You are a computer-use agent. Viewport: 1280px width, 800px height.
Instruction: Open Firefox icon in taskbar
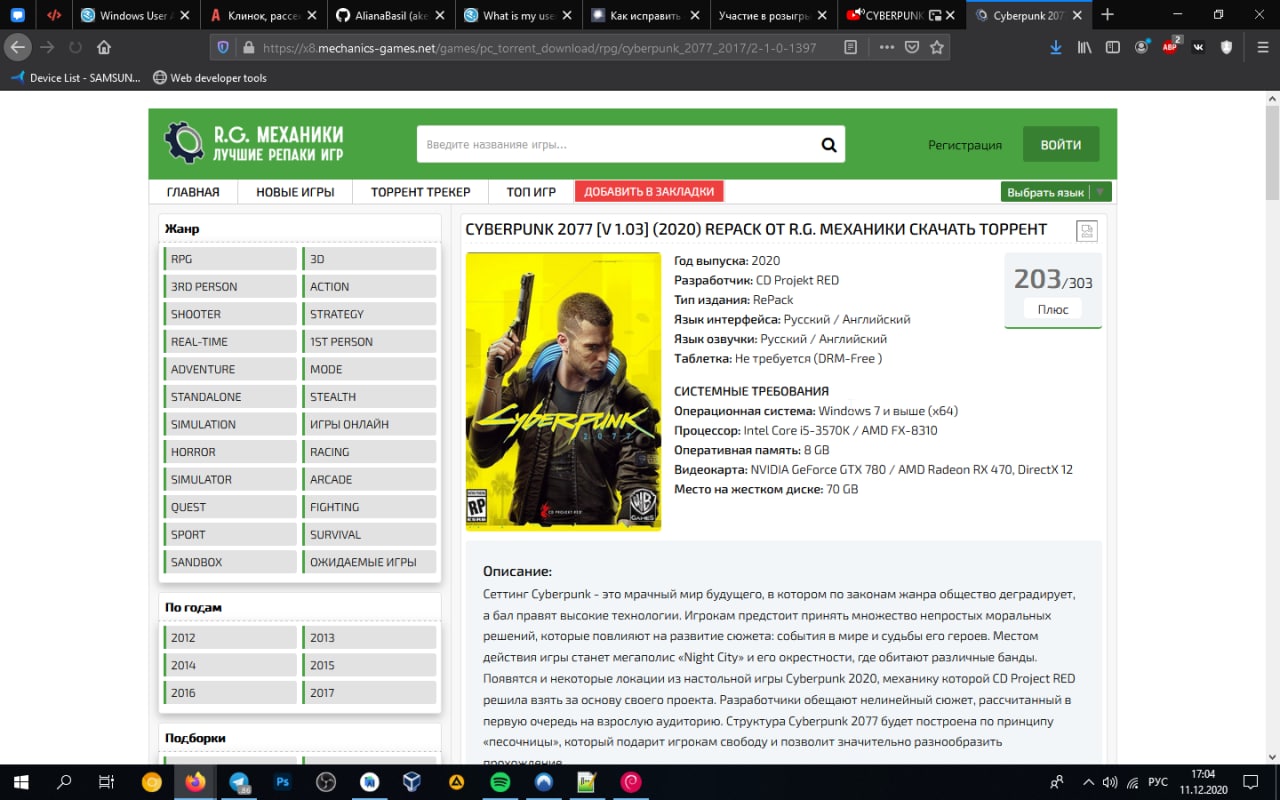click(196, 782)
